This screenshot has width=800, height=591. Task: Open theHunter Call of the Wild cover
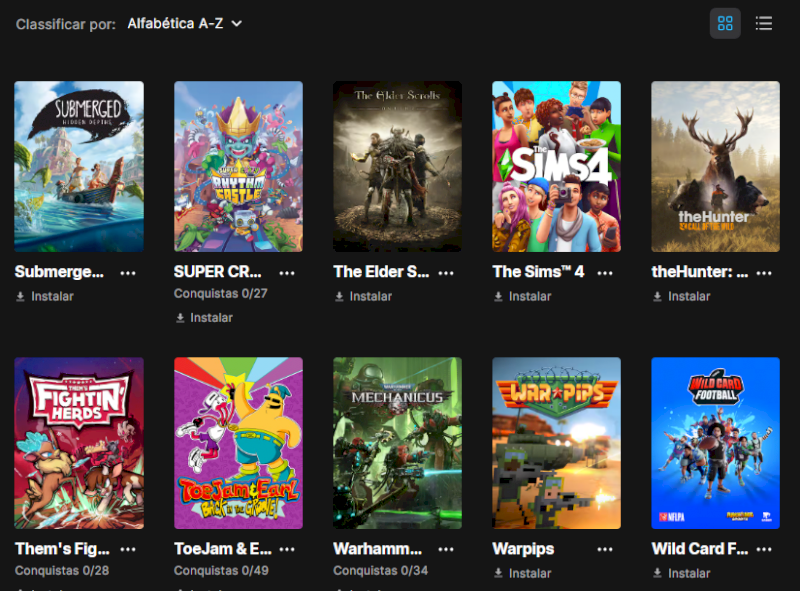pyautogui.click(x=715, y=166)
